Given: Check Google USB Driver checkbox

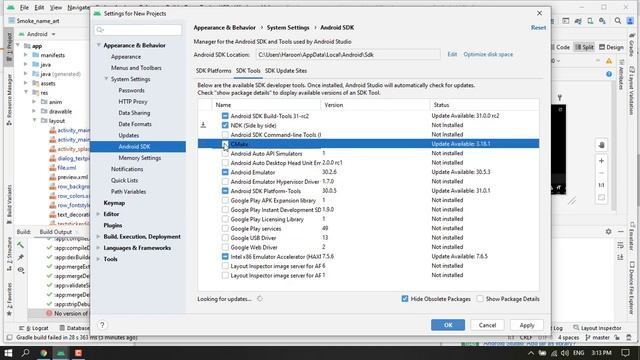Looking at the screenshot, I should (x=225, y=238).
